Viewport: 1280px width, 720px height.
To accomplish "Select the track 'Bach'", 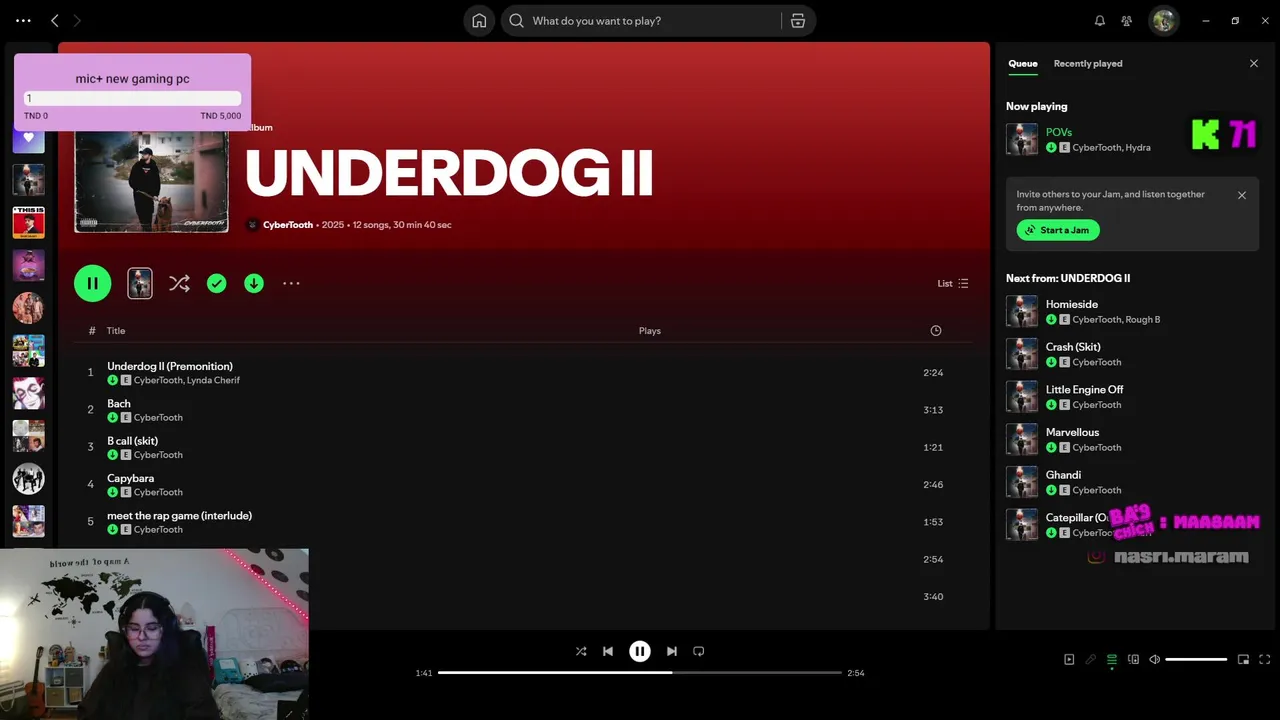I will click(x=119, y=404).
